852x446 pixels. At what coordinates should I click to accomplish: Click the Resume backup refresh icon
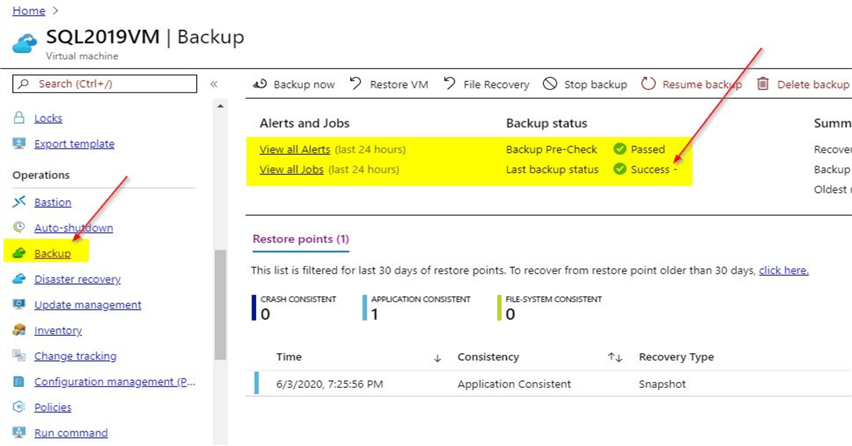(x=648, y=84)
